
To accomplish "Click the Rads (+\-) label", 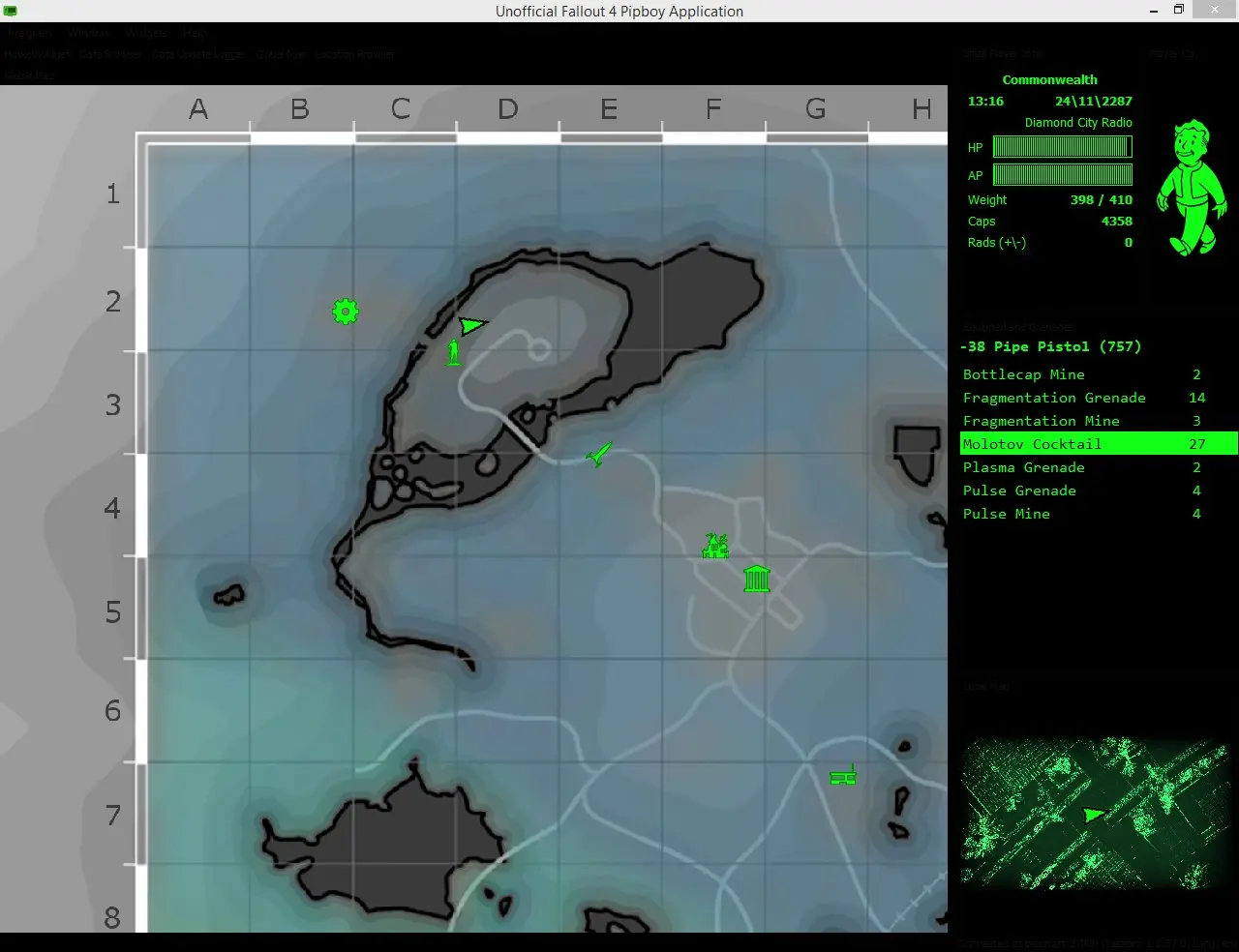I will click(996, 243).
